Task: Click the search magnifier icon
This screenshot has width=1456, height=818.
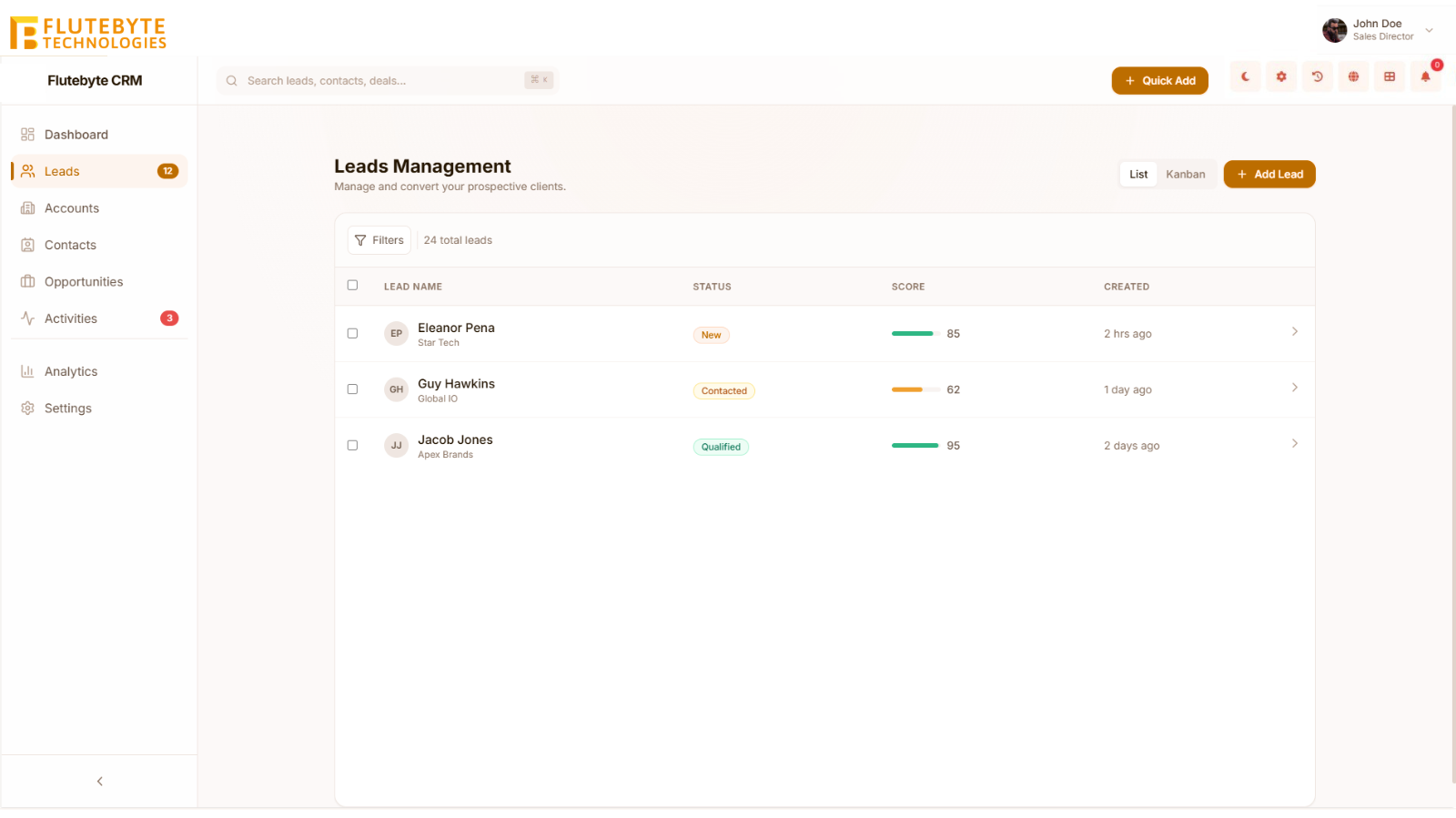Action: pos(232,81)
